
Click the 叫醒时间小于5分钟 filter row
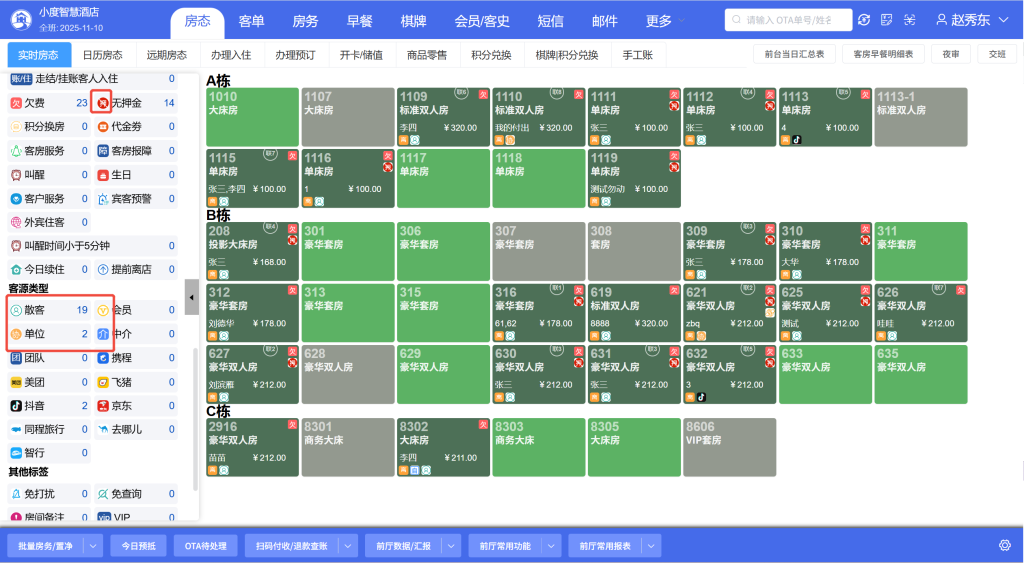pos(92,246)
